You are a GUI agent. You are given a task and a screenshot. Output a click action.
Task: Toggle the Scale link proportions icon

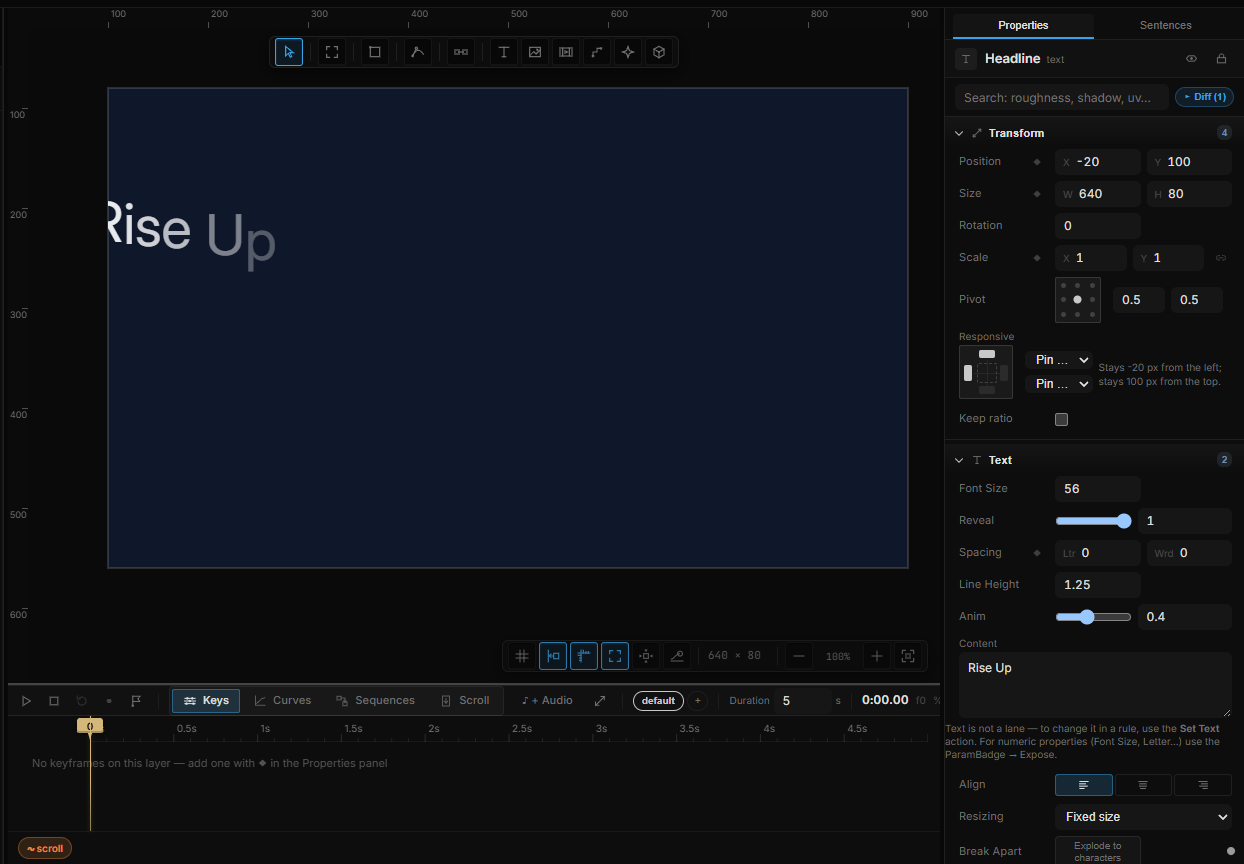1221,258
